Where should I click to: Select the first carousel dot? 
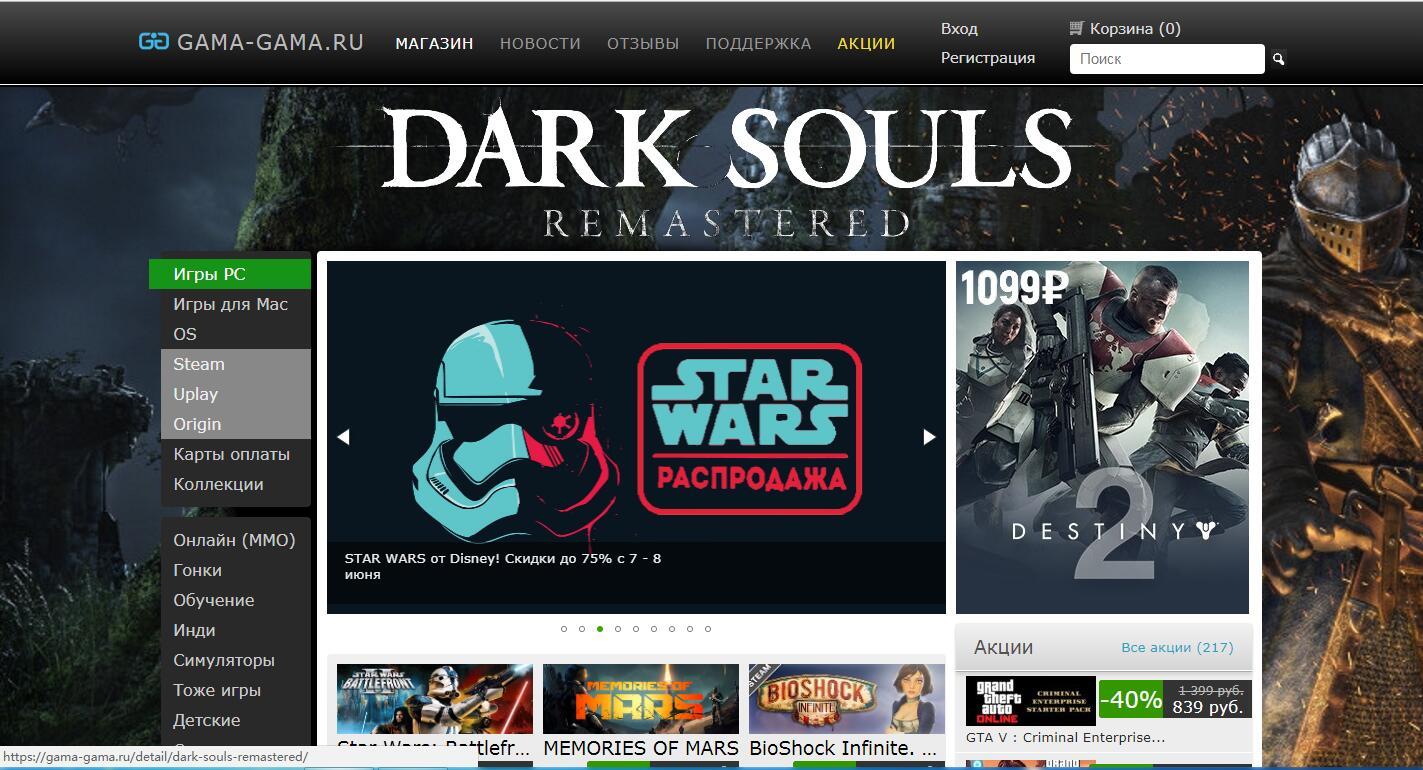564,629
